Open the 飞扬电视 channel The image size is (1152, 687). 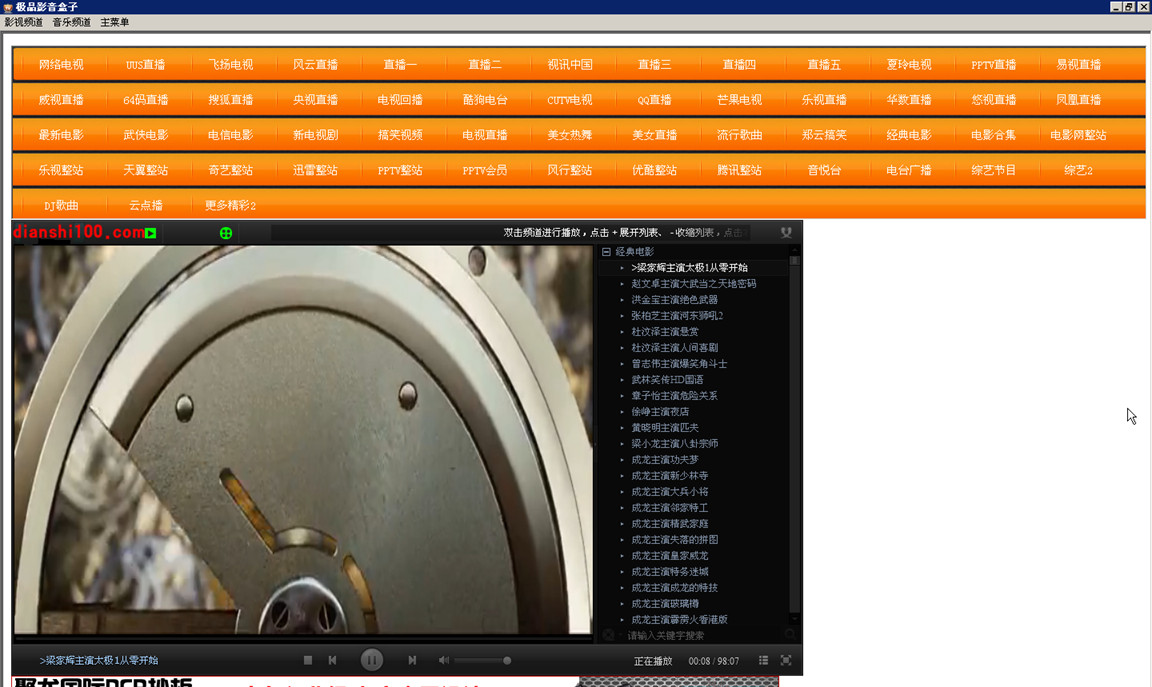[231, 65]
